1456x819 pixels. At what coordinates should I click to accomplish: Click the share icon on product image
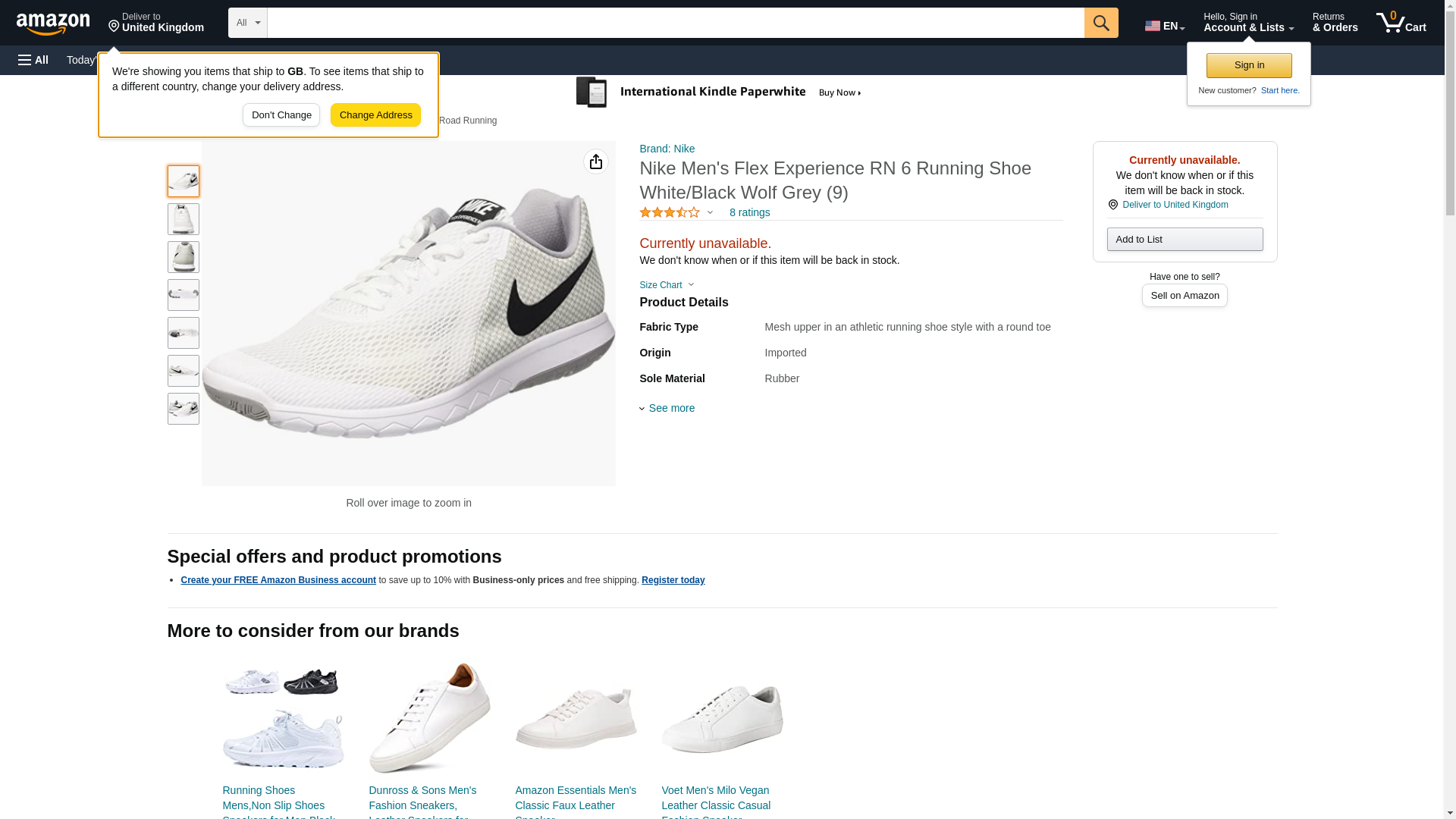[x=596, y=162]
